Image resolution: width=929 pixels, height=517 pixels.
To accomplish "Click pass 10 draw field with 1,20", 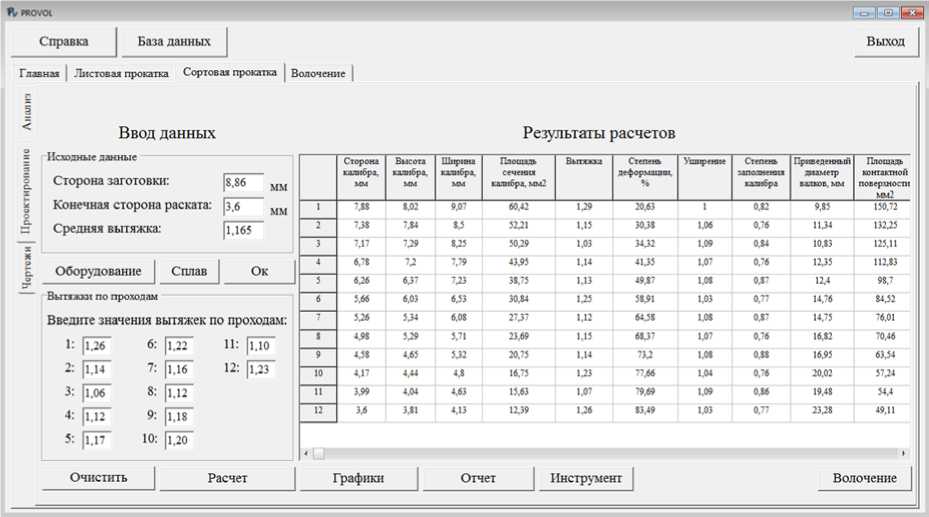I will [179, 440].
